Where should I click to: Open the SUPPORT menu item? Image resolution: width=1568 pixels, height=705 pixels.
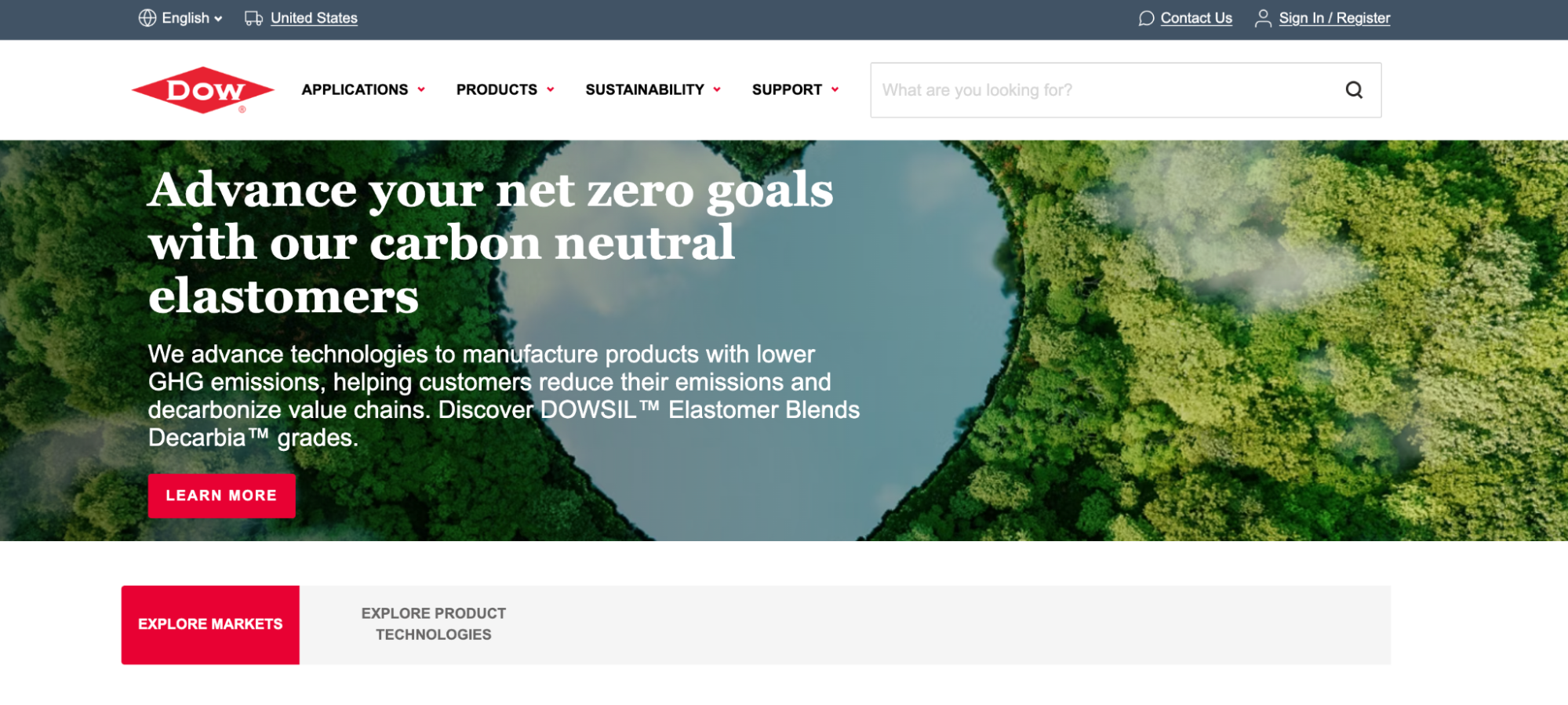pyautogui.click(x=787, y=89)
